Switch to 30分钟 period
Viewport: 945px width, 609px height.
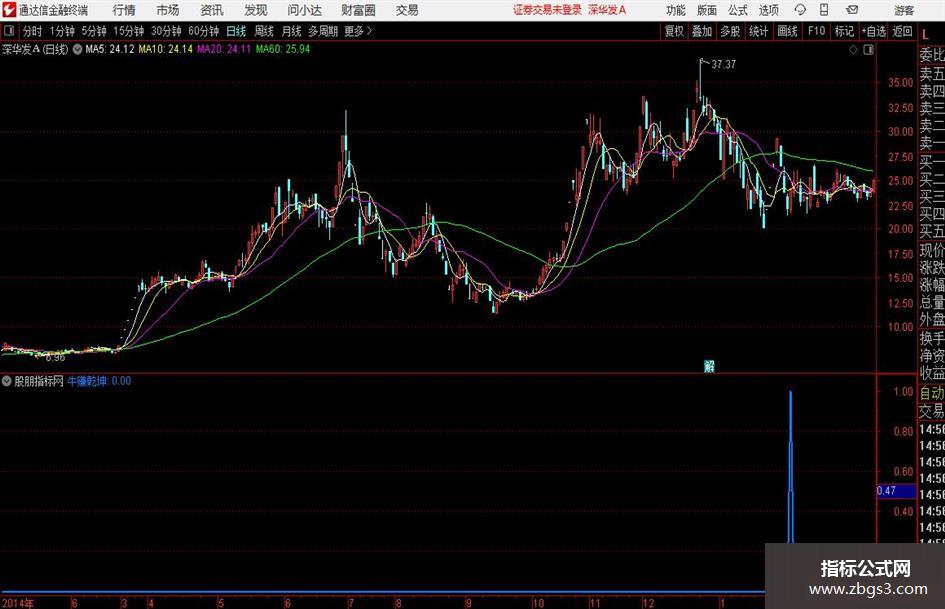coord(166,31)
